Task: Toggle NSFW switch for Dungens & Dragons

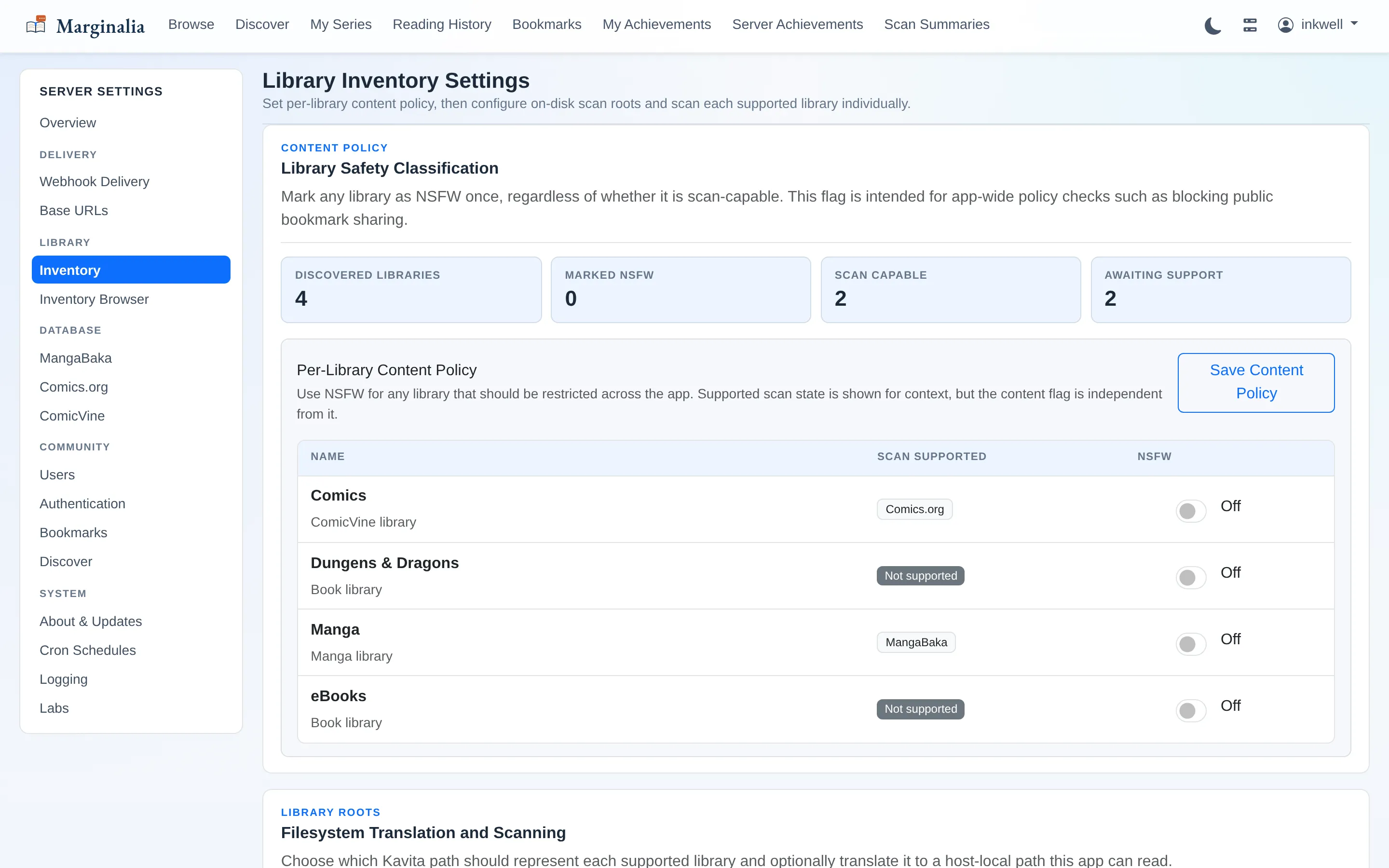Action: point(1191,577)
